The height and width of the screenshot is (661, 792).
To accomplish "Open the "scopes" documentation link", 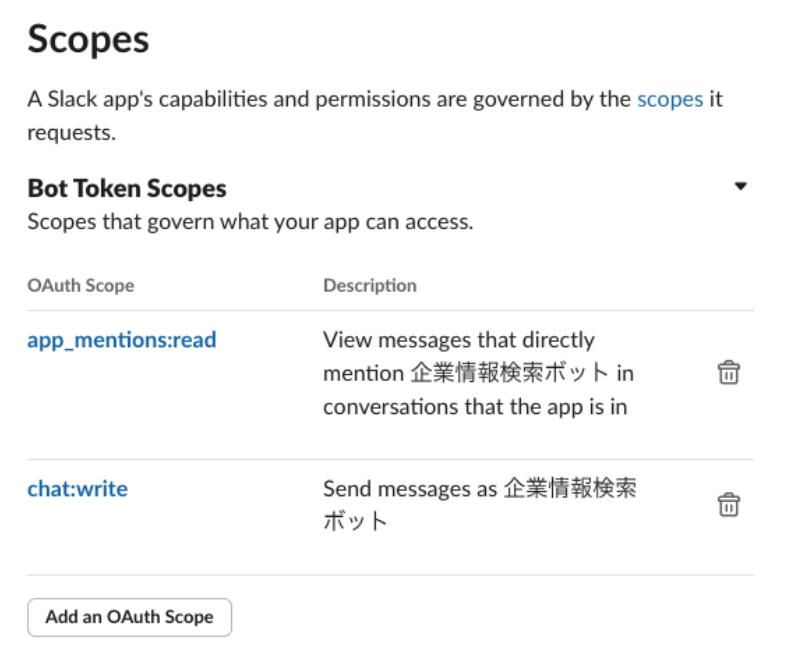I will coord(669,100).
